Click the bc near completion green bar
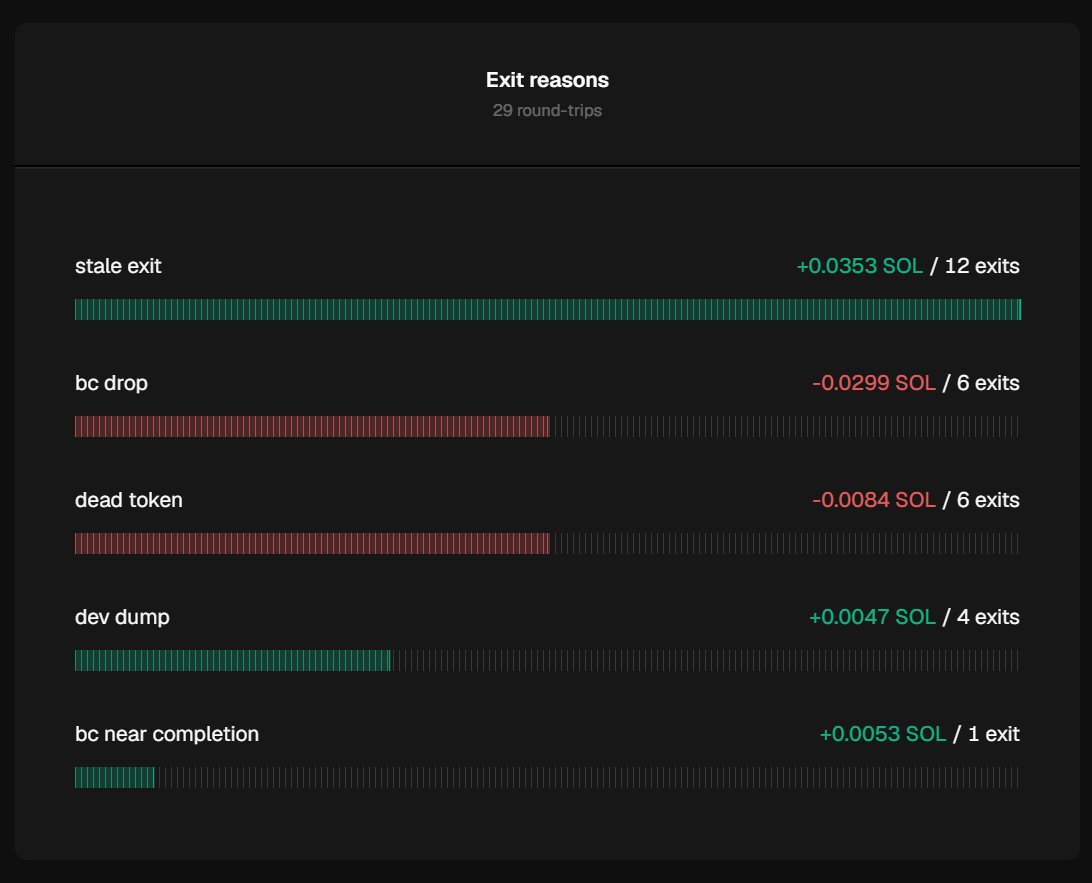Image resolution: width=1092 pixels, height=883 pixels. [114, 777]
